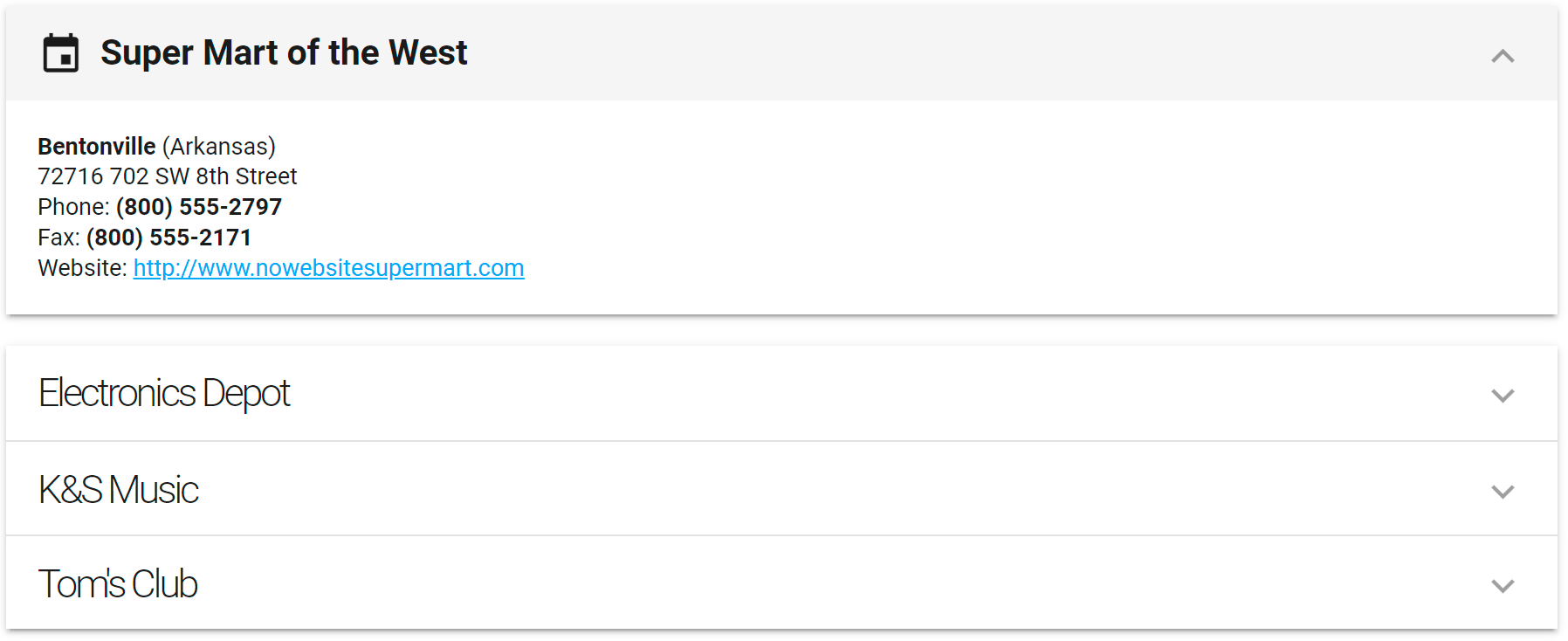Open the Super Mart website link

click(328, 268)
